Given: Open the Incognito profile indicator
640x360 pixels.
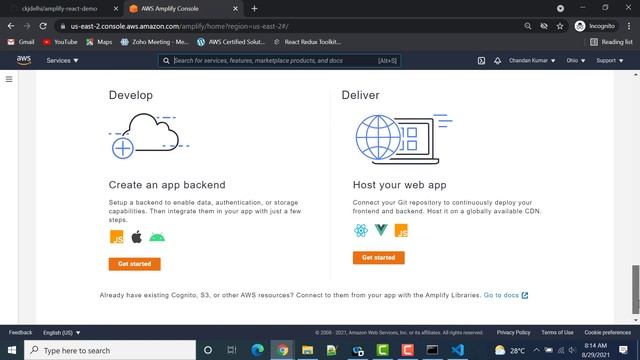Looking at the screenshot, I should coord(595,26).
